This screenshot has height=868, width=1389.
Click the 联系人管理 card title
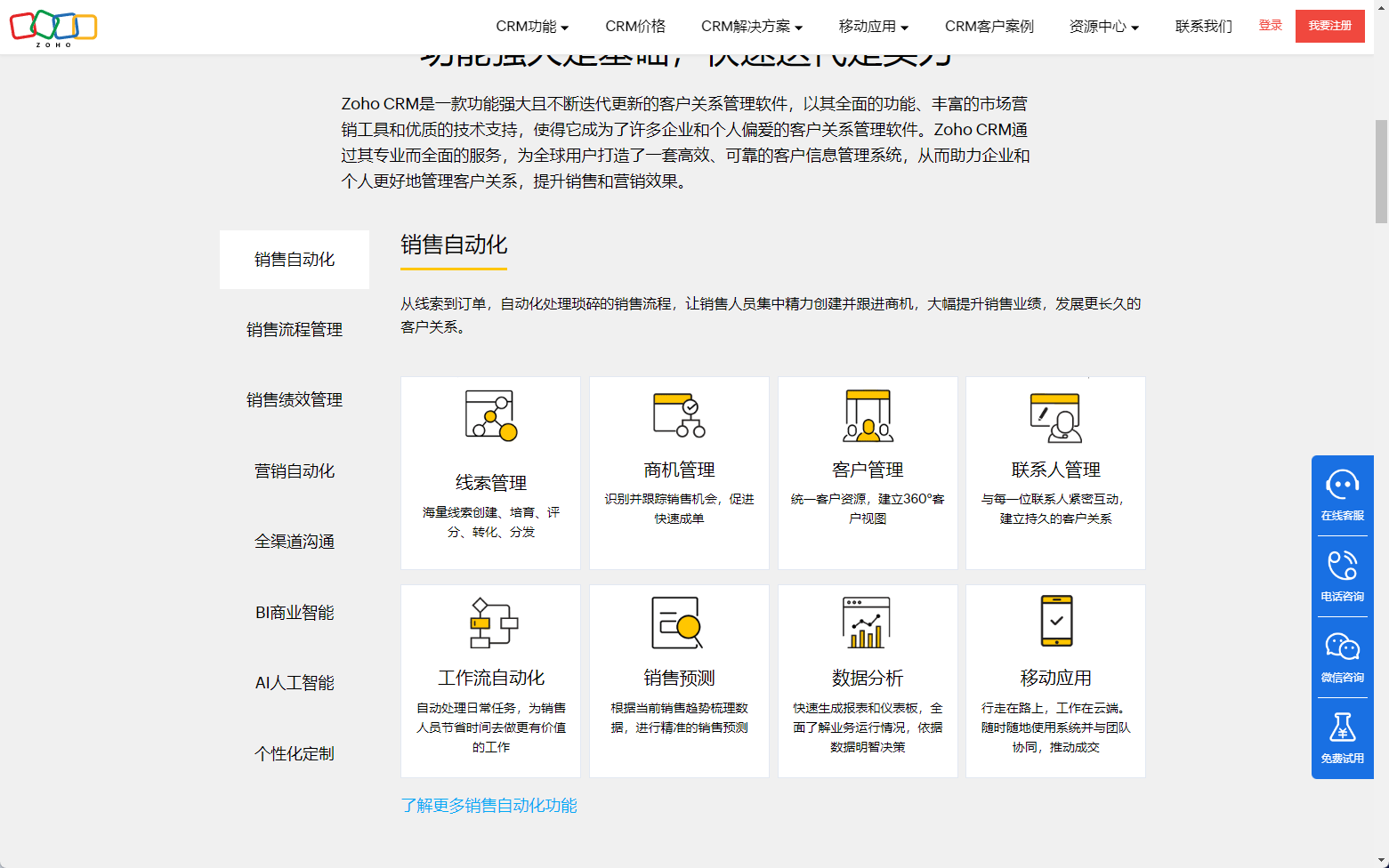[x=1056, y=470]
